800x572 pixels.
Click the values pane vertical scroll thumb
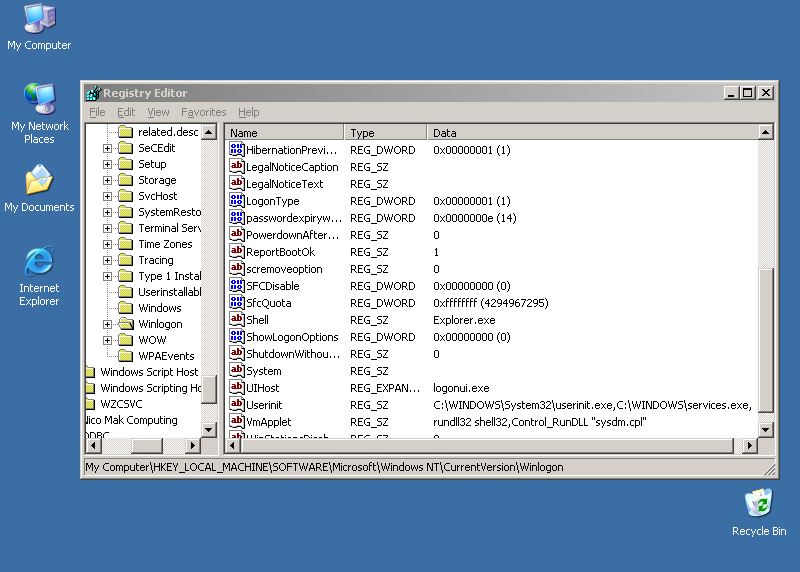tap(765, 340)
